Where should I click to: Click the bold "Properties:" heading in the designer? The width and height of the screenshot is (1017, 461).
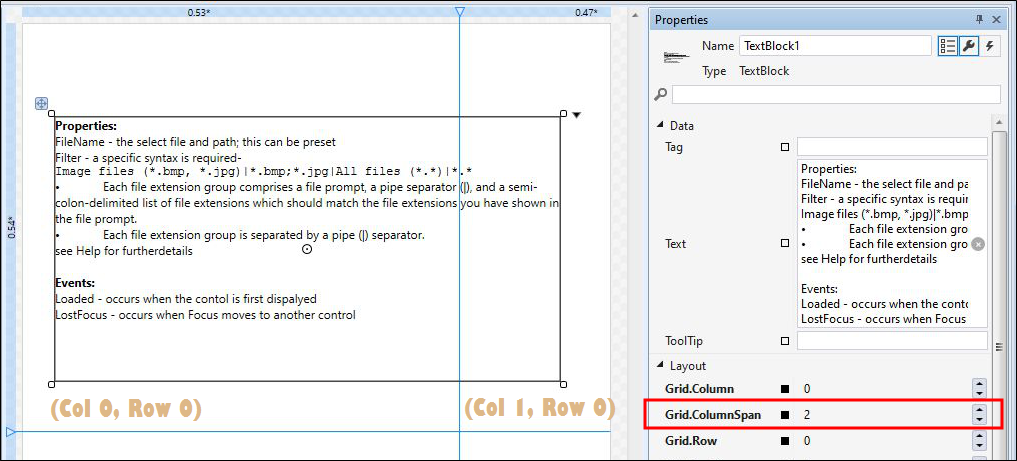(x=86, y=126)
